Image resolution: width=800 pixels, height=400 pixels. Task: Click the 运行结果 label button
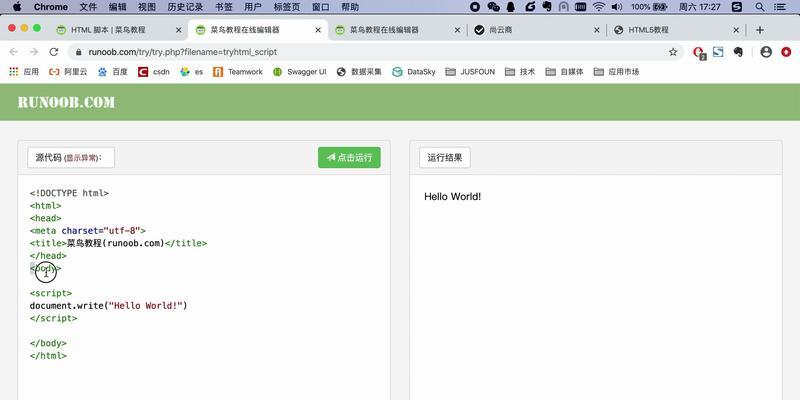(445, 158)
